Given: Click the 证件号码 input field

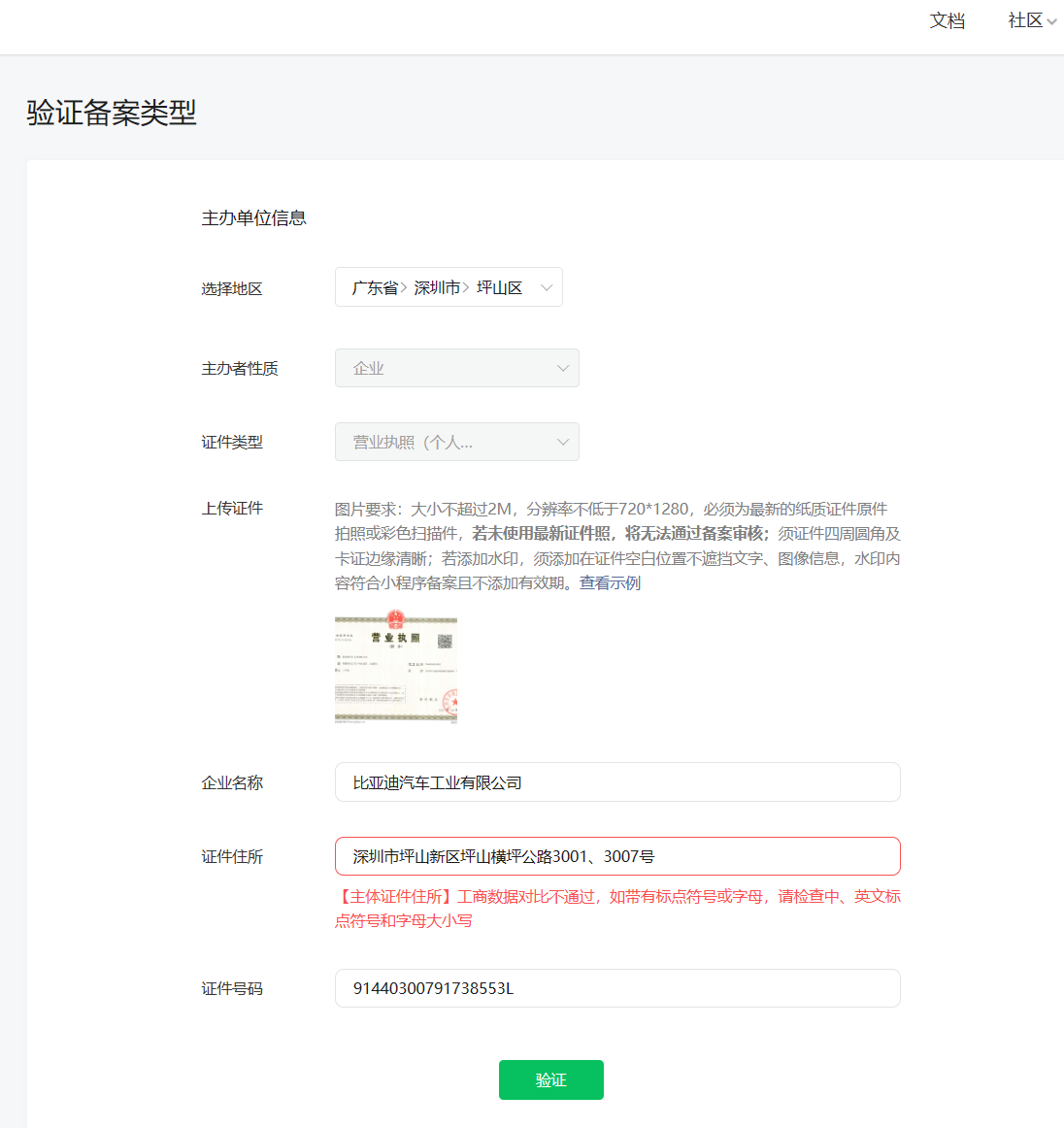Looking at the screenshot, I should click(617, 988).
